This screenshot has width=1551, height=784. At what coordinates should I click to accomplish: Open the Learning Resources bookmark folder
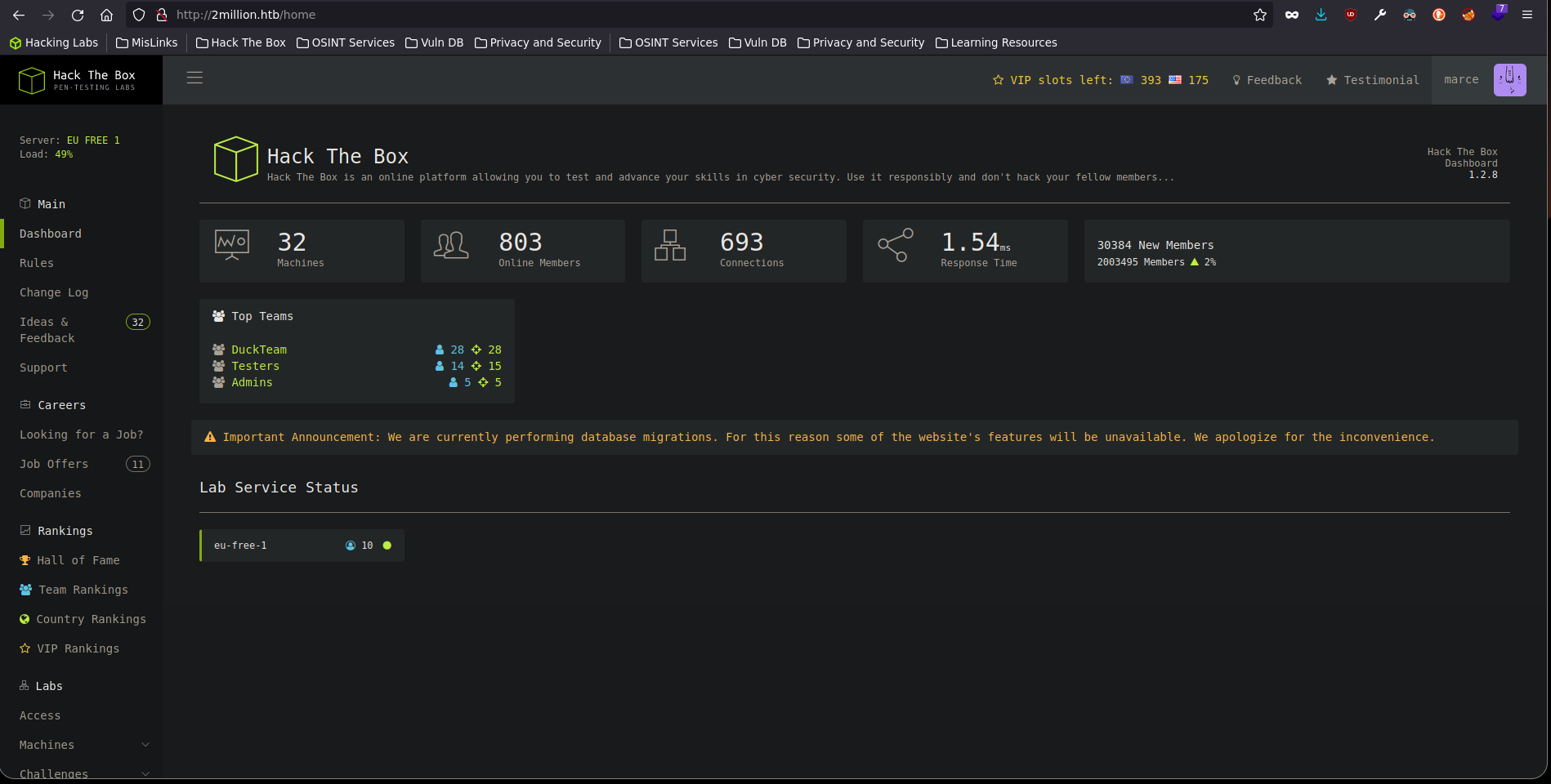click(996, 42)
